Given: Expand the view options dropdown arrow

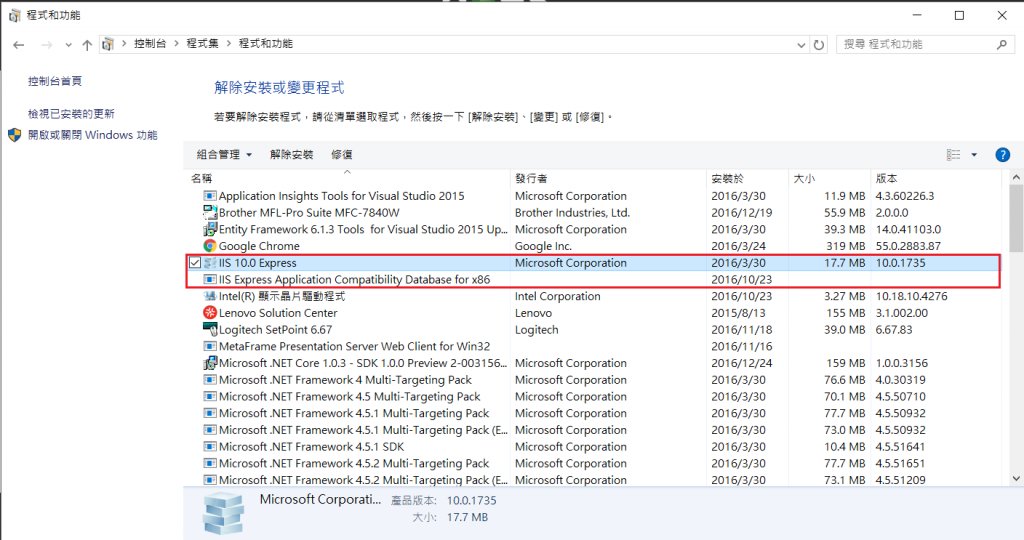Looking at the screenshot, I should [974, 155].
